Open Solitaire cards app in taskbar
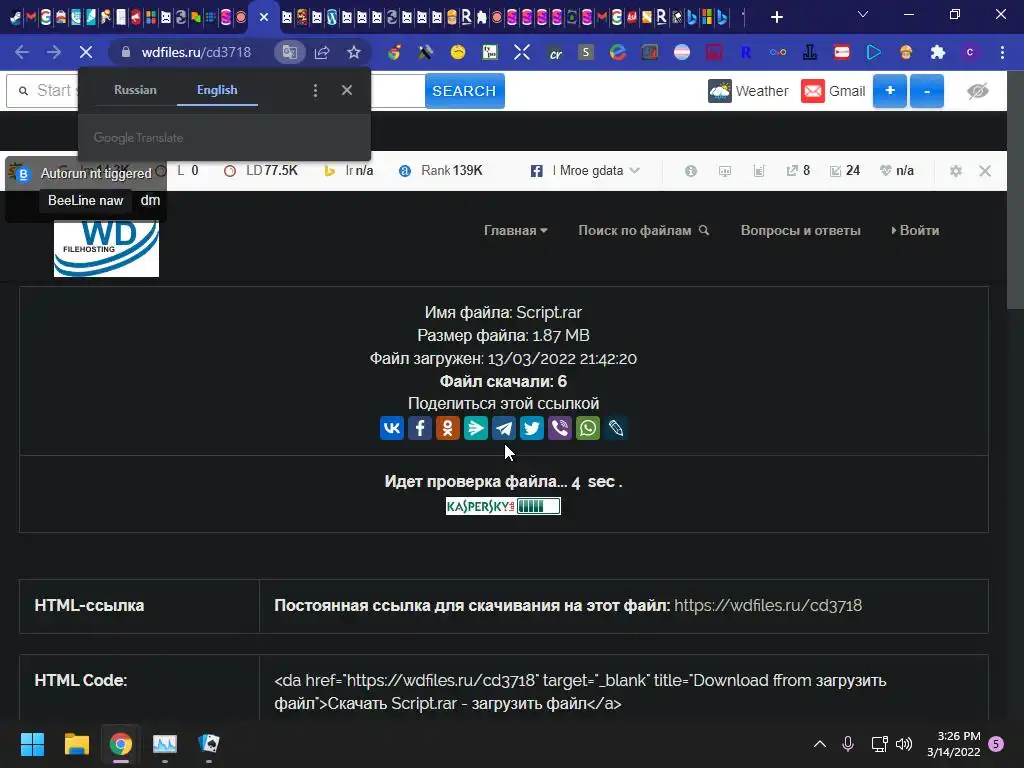This screenshot has height=768, width=1024. click(209, 744)
